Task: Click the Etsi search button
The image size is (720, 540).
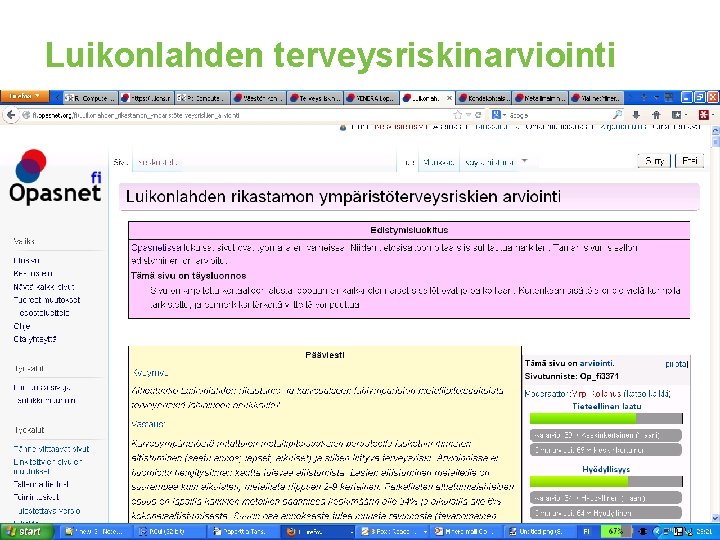Action: (x=689, y=161)
